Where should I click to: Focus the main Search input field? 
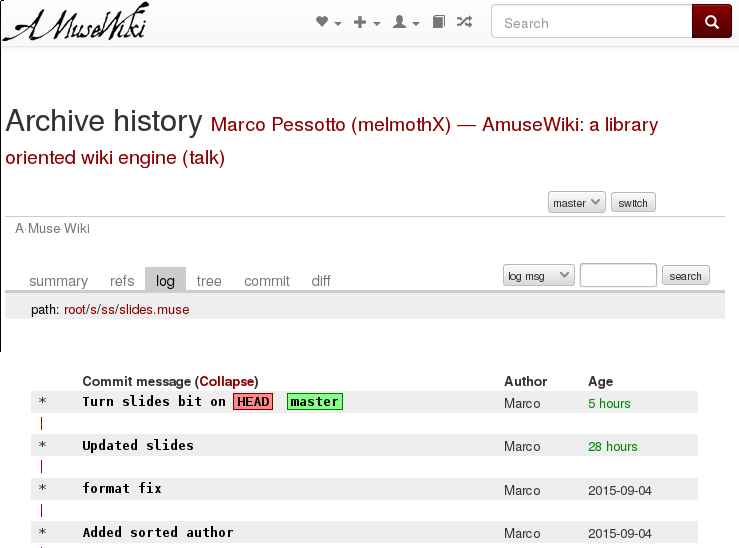tap(591, 21)
